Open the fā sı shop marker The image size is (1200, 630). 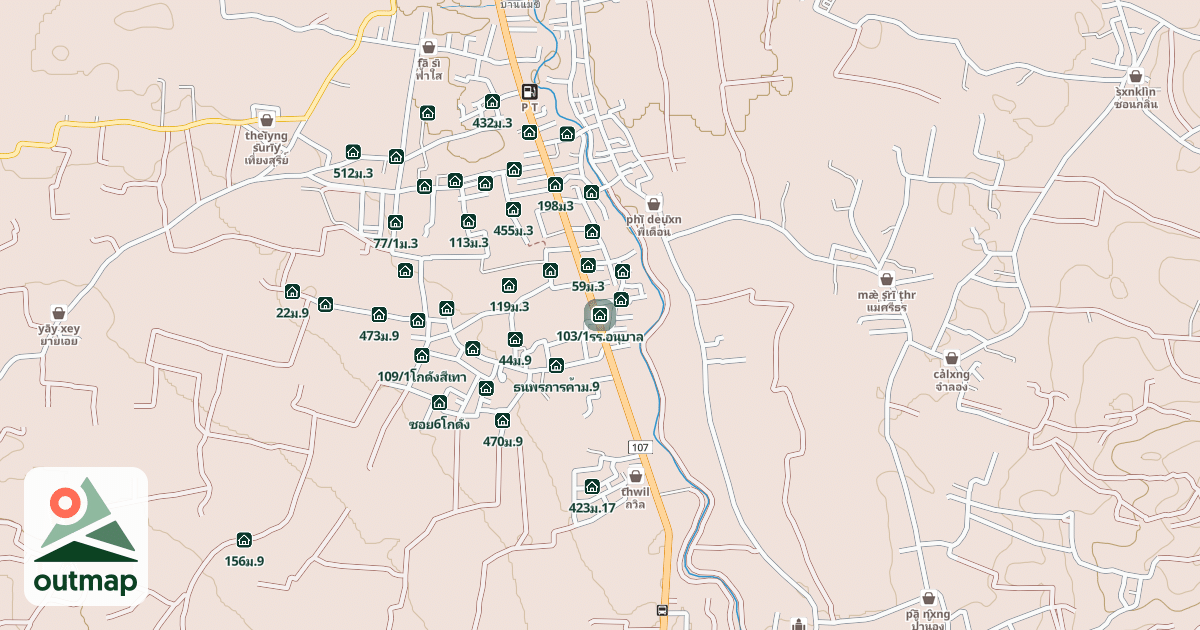429,47
